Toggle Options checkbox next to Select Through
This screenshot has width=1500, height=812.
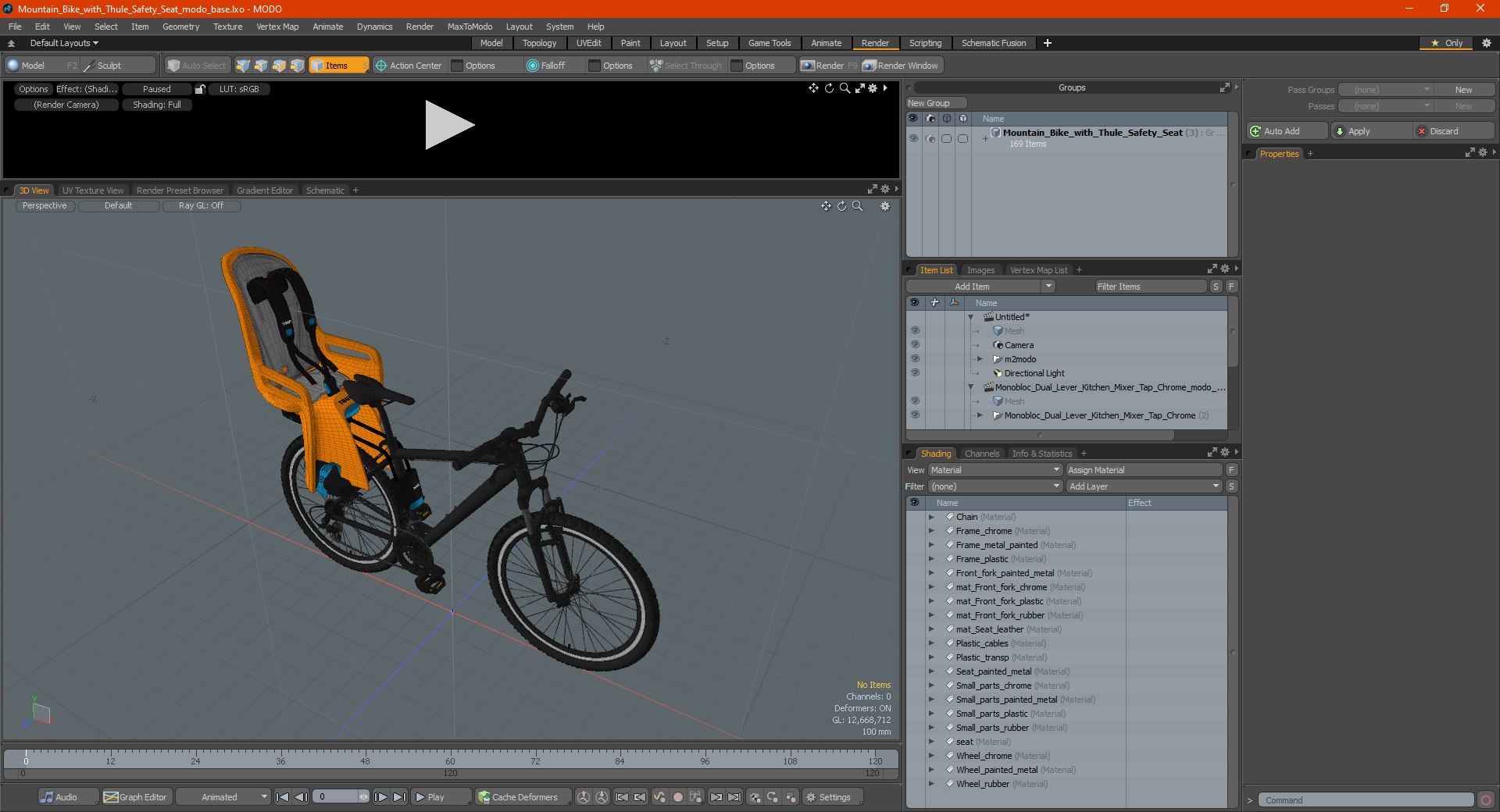pyautogui.click(x=737, y=66)
